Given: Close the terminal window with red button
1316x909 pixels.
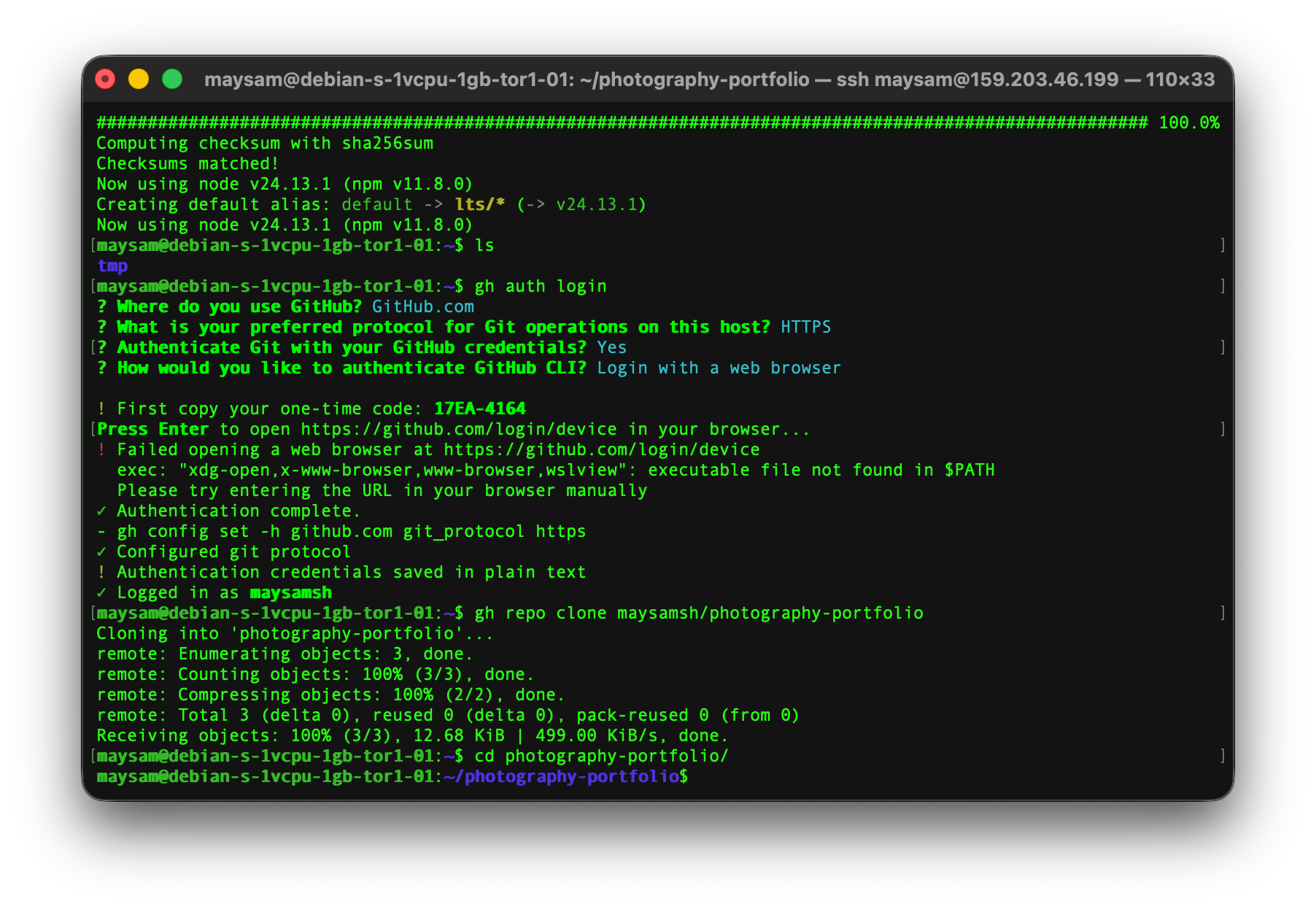Looking at the screenshot, I should (106, 79).
